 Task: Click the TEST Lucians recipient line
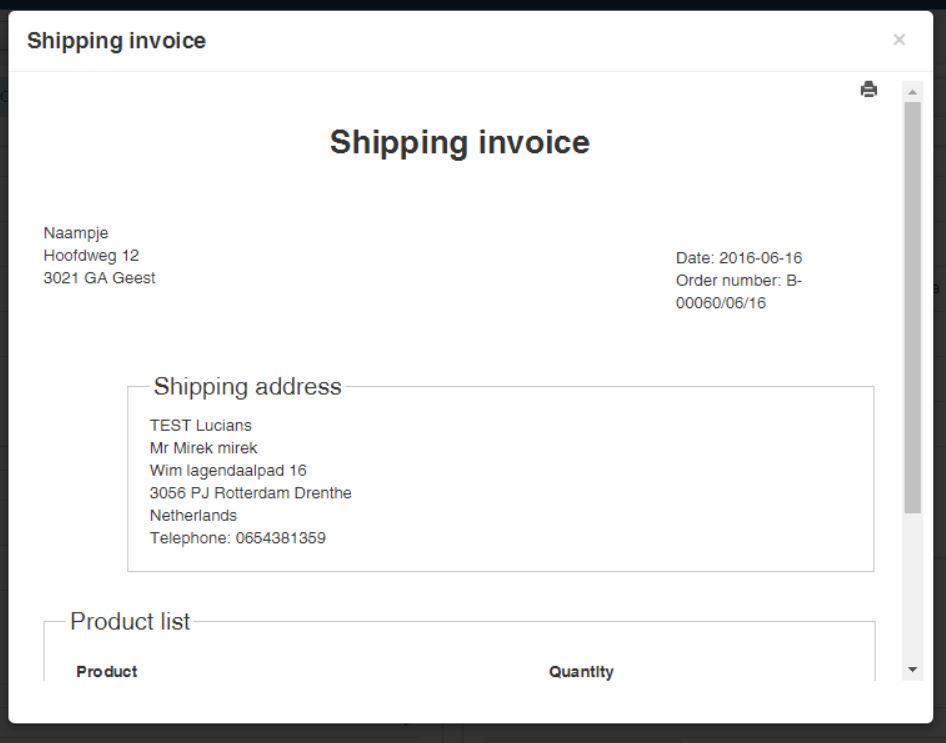201,425
